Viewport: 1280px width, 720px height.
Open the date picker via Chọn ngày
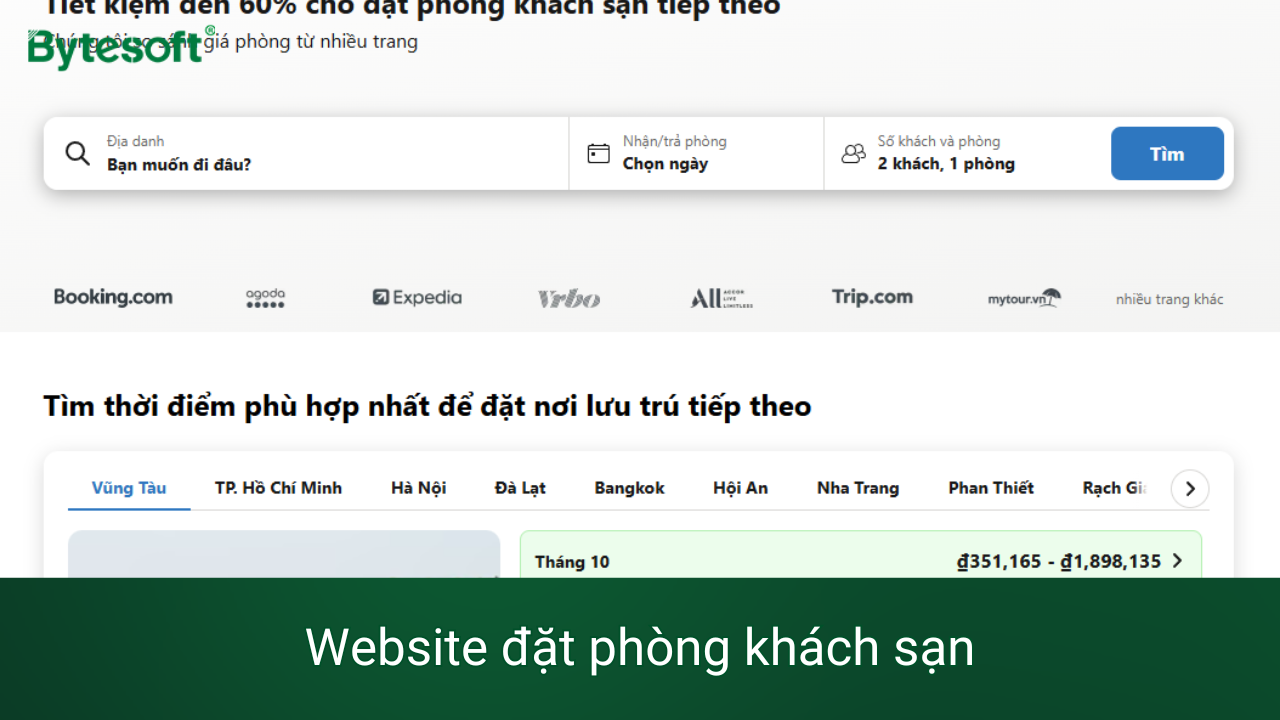[665, 163]
